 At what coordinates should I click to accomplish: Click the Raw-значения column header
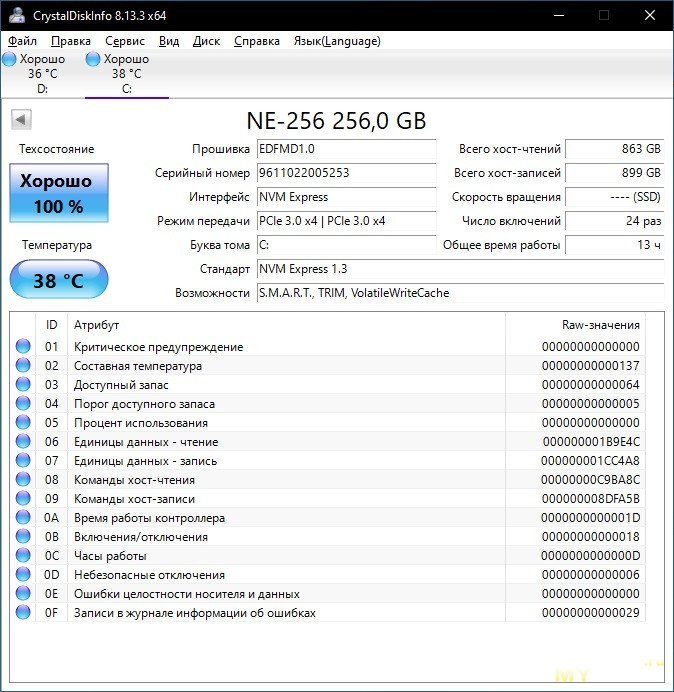600,325
